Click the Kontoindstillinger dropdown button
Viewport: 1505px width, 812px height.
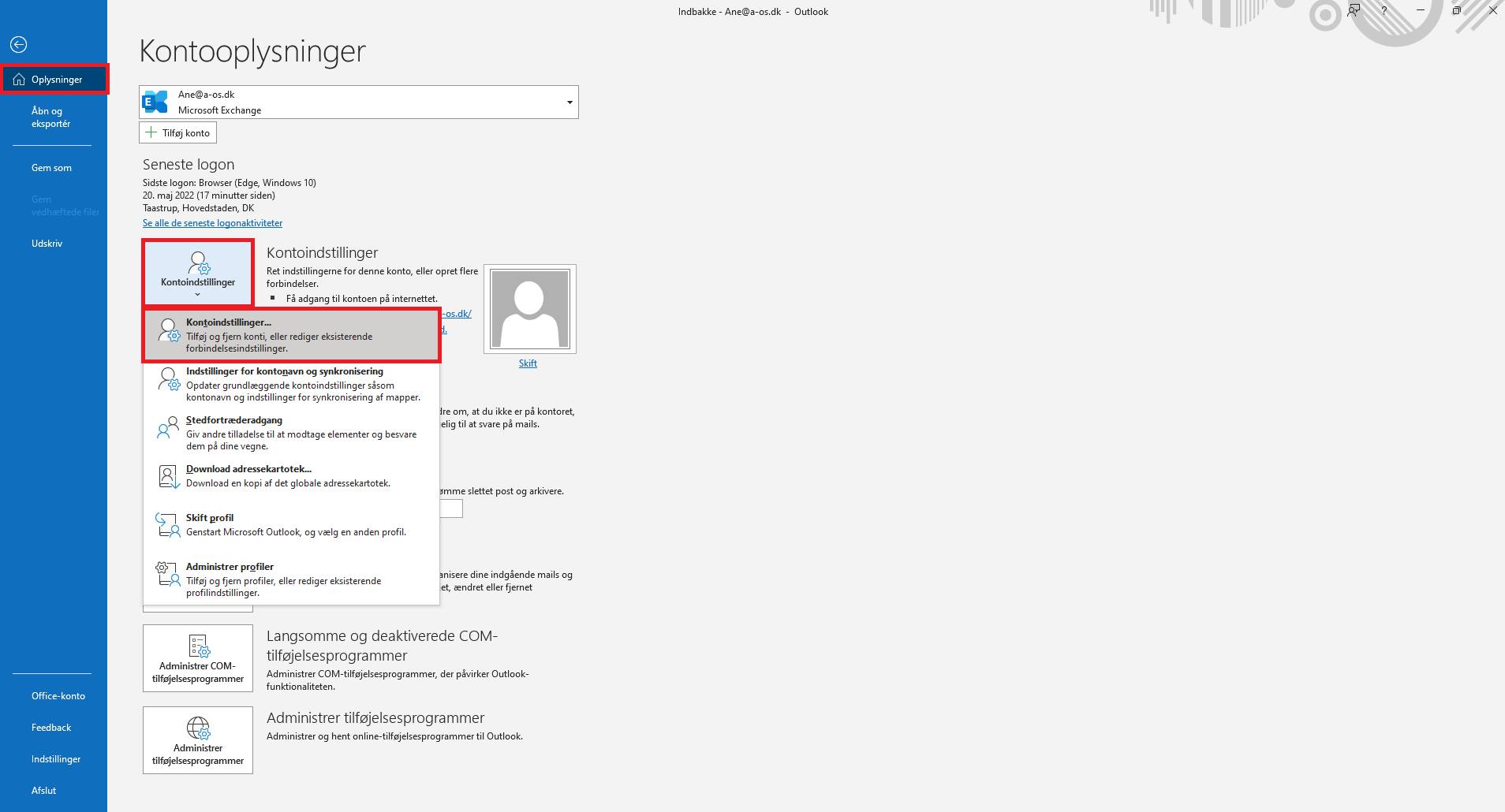(x=198, y=274)
